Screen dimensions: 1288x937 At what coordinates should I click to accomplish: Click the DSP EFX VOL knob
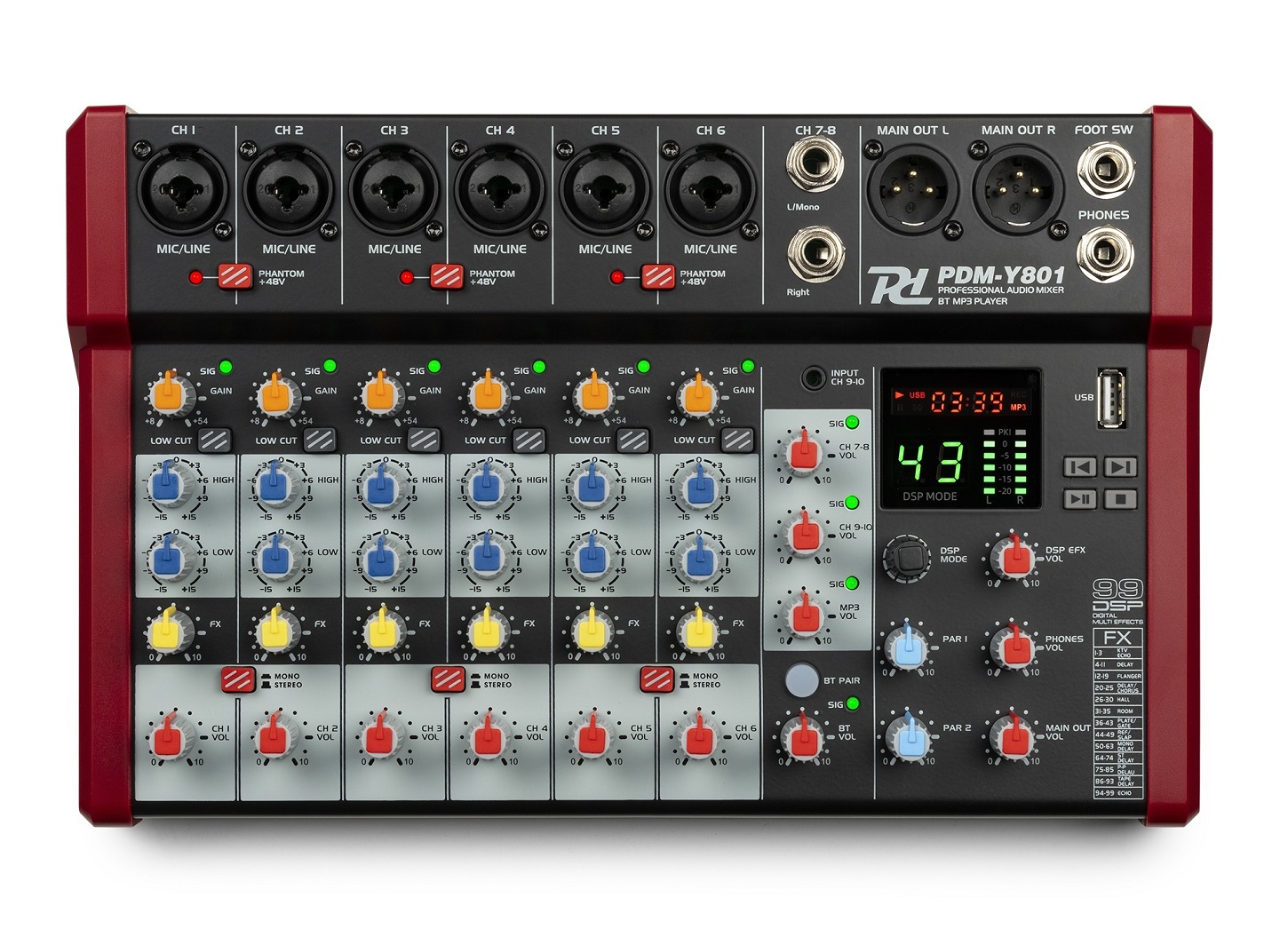[x=1013, y=559]
